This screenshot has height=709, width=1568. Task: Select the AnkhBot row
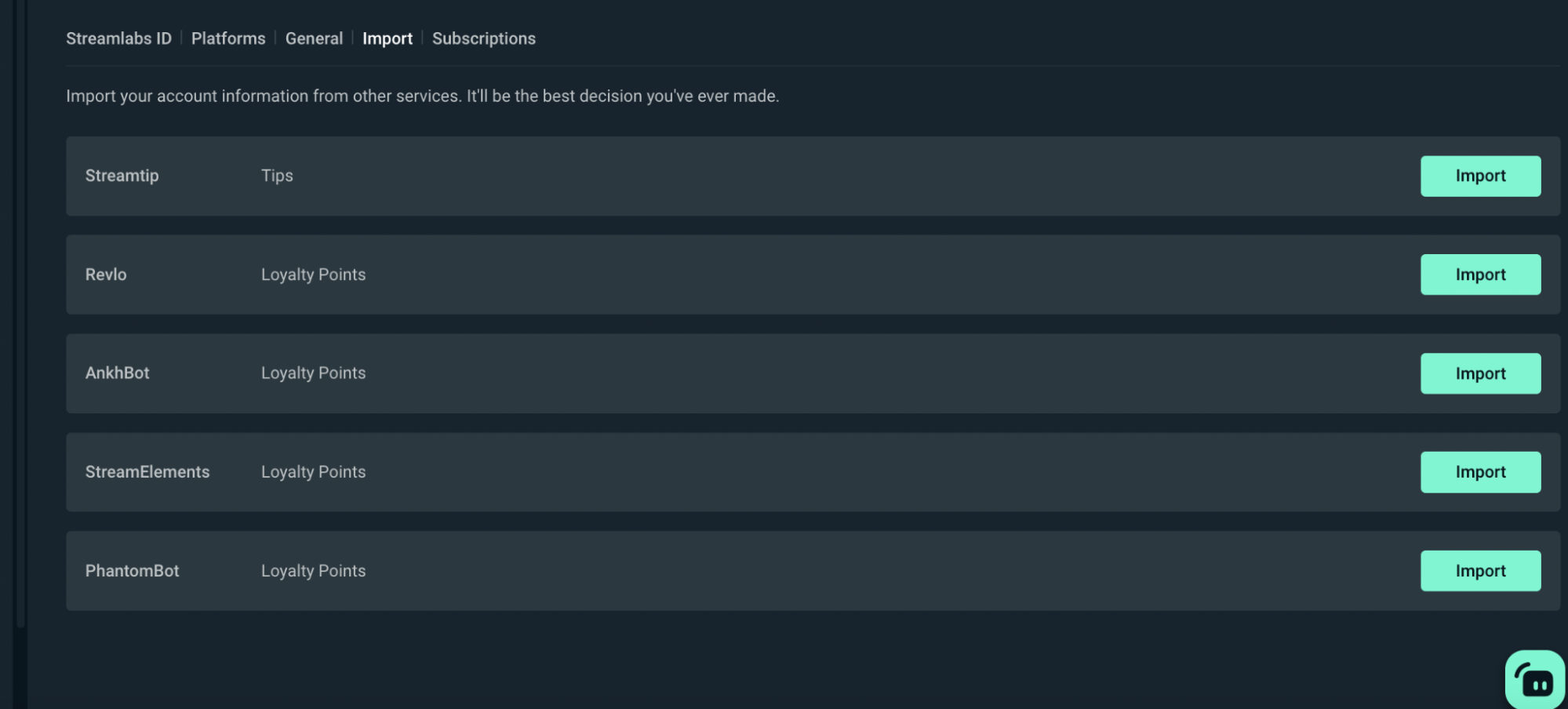tap(117, 373)
